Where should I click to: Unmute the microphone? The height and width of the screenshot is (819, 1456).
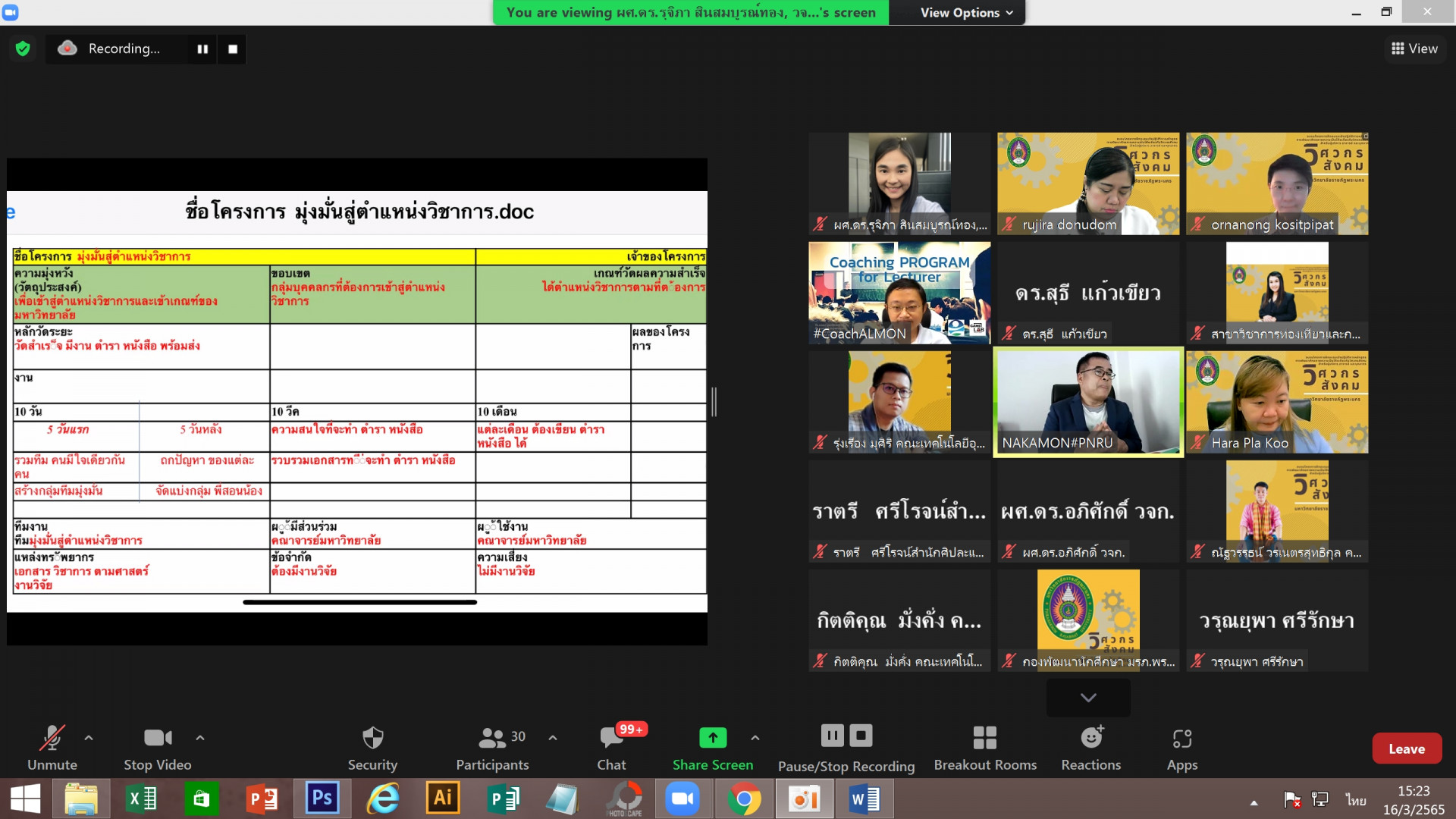52,747
